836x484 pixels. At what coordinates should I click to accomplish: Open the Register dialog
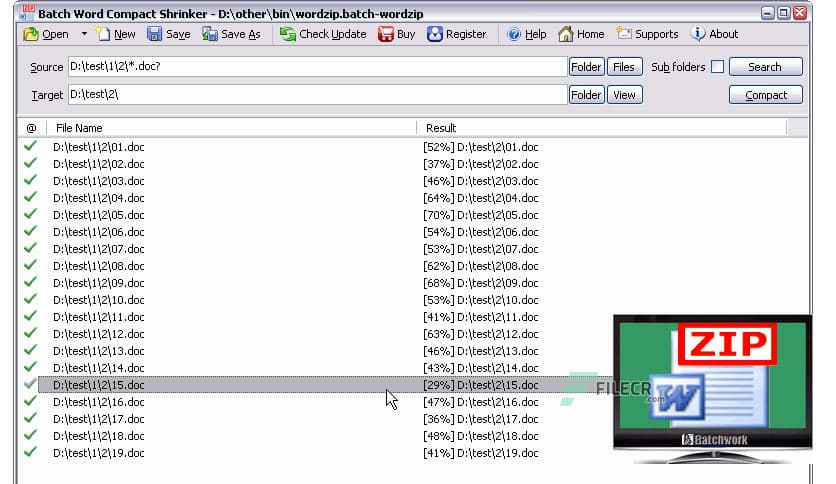coord(456,34)
